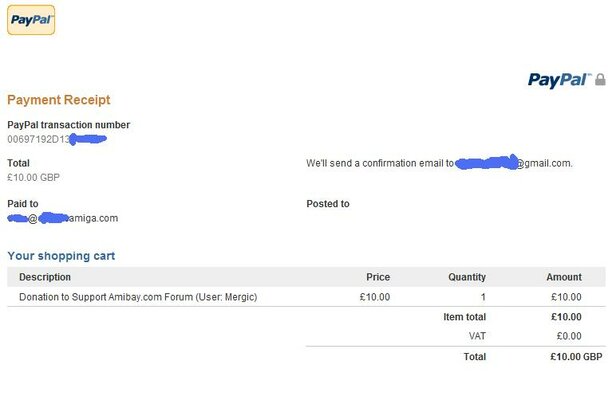Click the Item total label
Image resolution: width=616 pixels, height=400 pixels.
[464, 317]
